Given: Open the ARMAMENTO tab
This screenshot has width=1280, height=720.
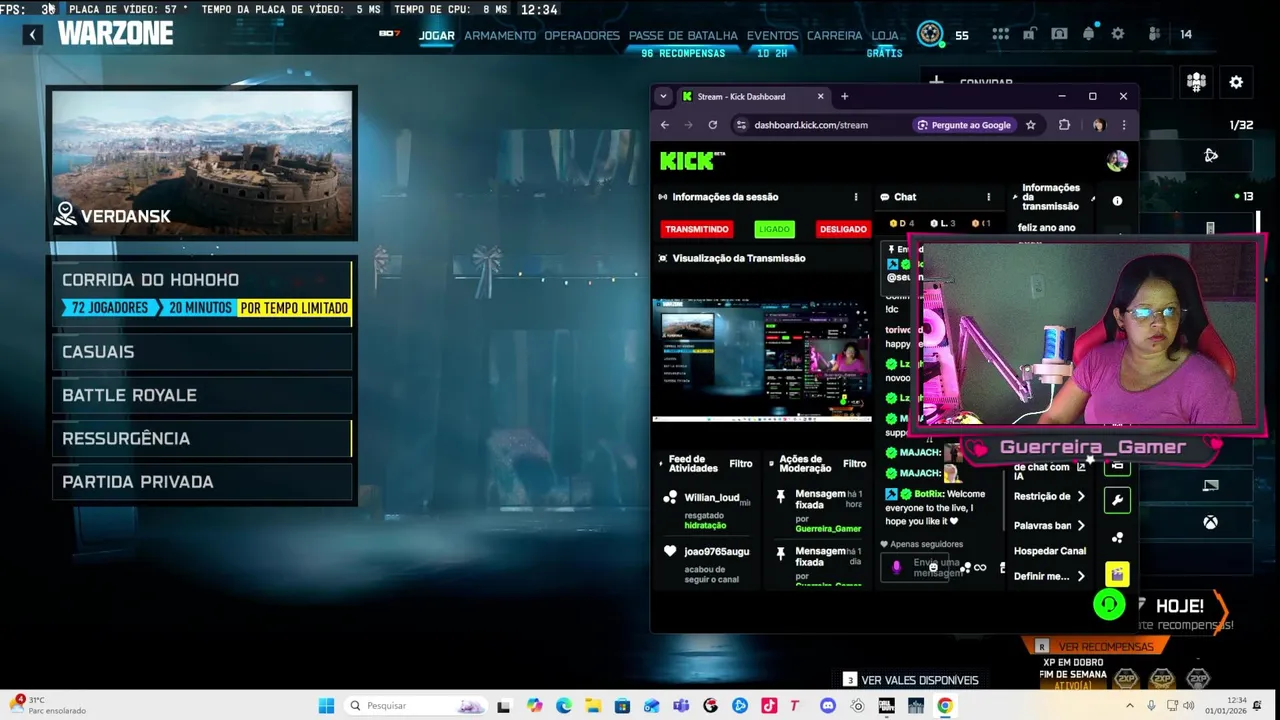Looking at the screenshot, I should [x=500, y=35].
